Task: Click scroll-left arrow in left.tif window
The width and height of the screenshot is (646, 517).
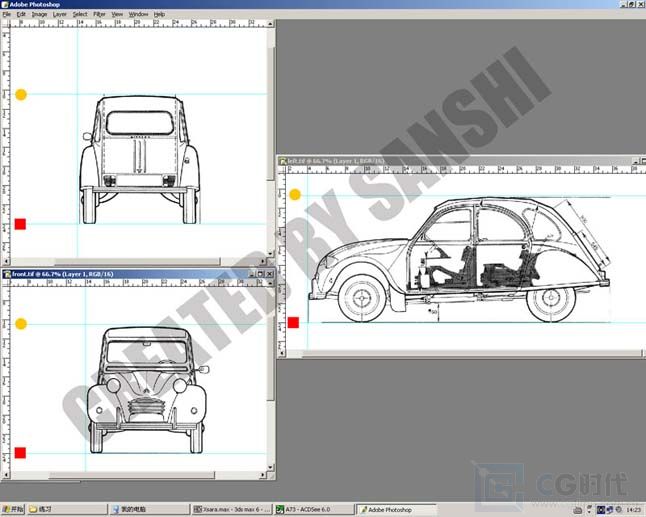Action: click(282, 353)
